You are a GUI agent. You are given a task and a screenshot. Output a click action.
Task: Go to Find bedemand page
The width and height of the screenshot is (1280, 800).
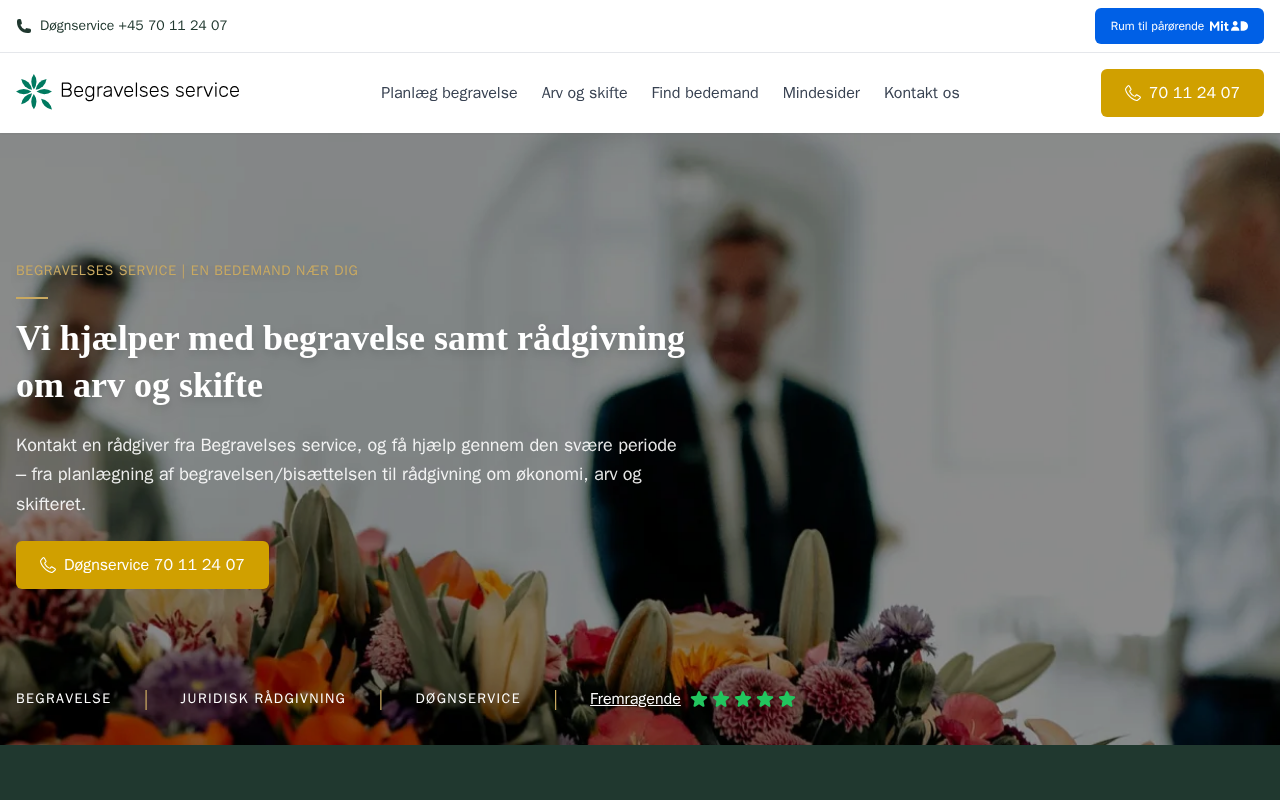pyautogui.click(x=705, y=93)
